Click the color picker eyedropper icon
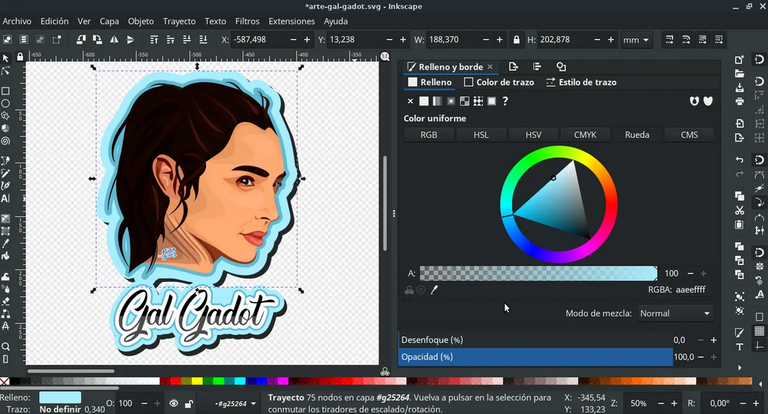Image resolution: width=768 pixels, height=414 pixels. [x=434, y=290]
